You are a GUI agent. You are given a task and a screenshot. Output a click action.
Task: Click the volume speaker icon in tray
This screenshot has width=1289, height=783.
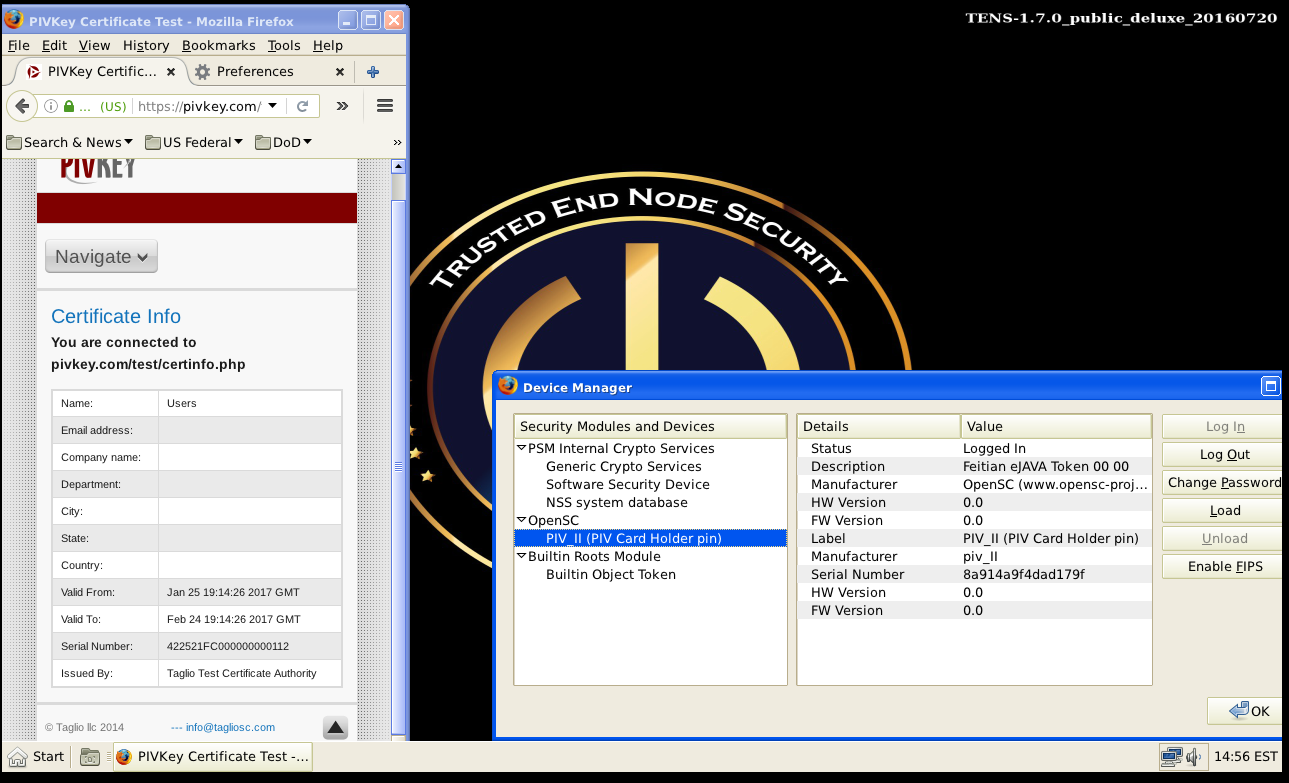[1194, 756]
